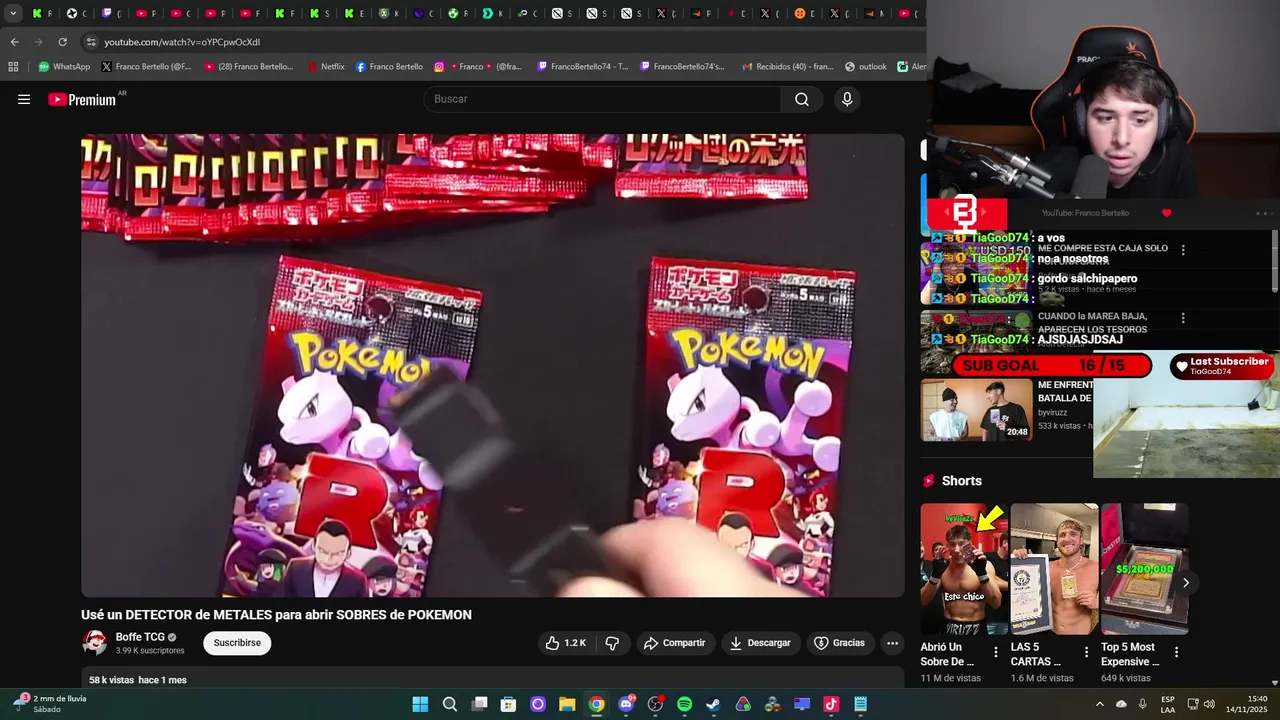The width and height of the screenshot is (1280, 720).
Task: Open Netflix bookmark
Action: tap(325, 67)
